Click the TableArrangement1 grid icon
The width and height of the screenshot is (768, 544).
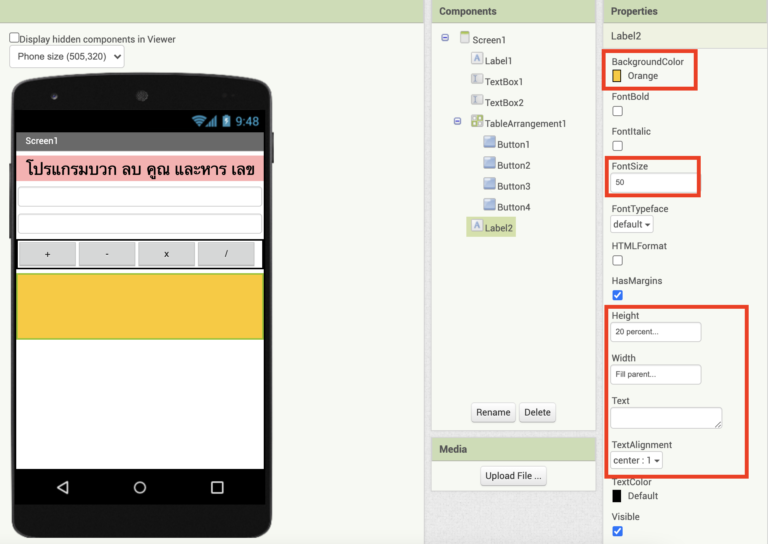(477, 121)
